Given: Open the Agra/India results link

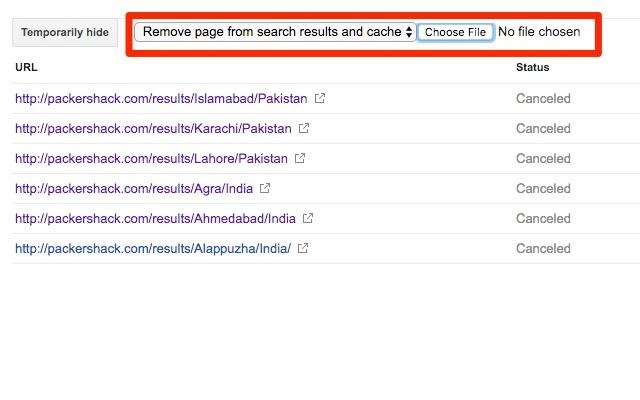Looking at the screenshot, I should point(134,189).
